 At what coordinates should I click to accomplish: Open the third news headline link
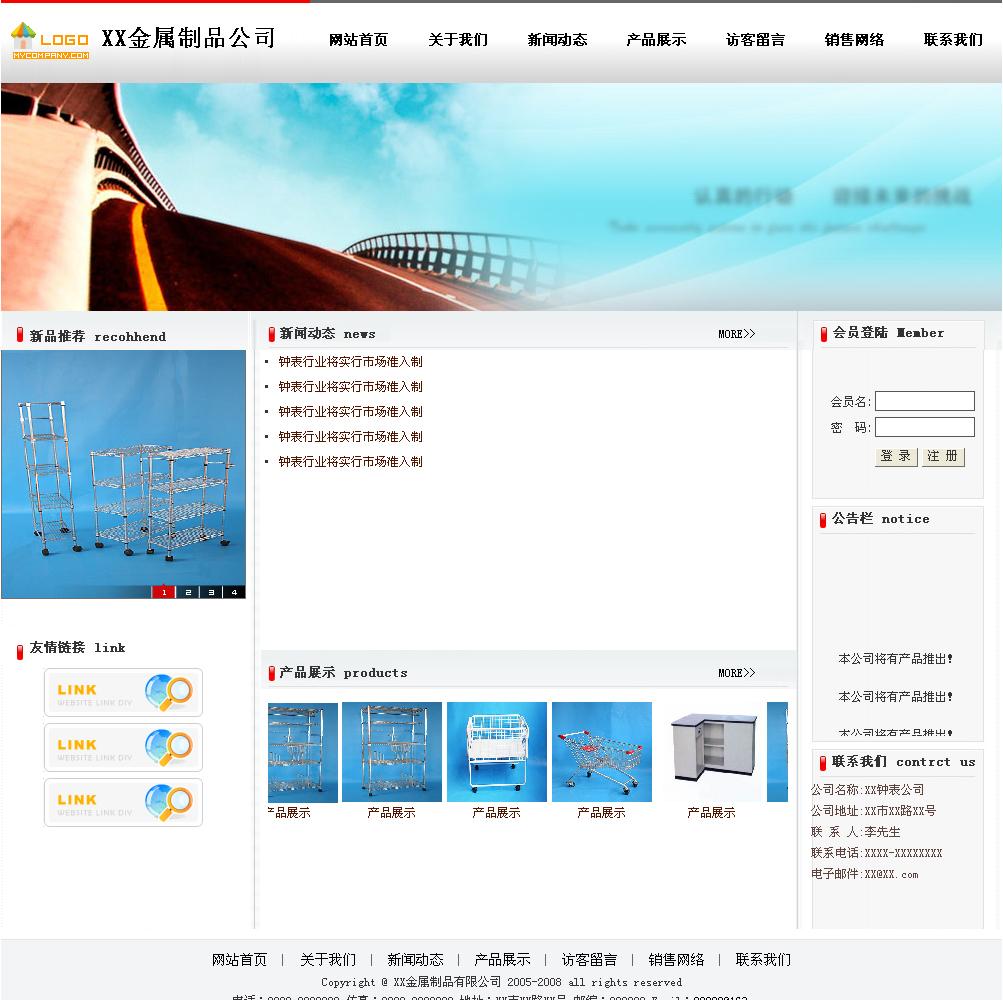click(x=350, y=411)
